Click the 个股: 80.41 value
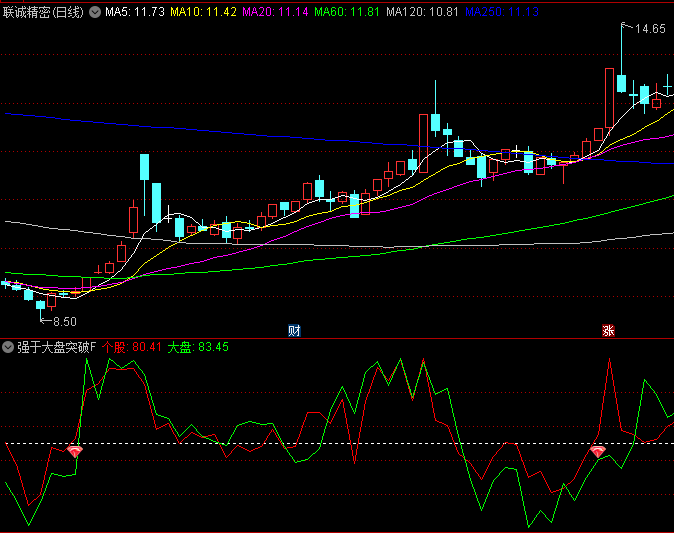This screenshot has width=674, height=533. pyautogui.click(x=132, y=347)
